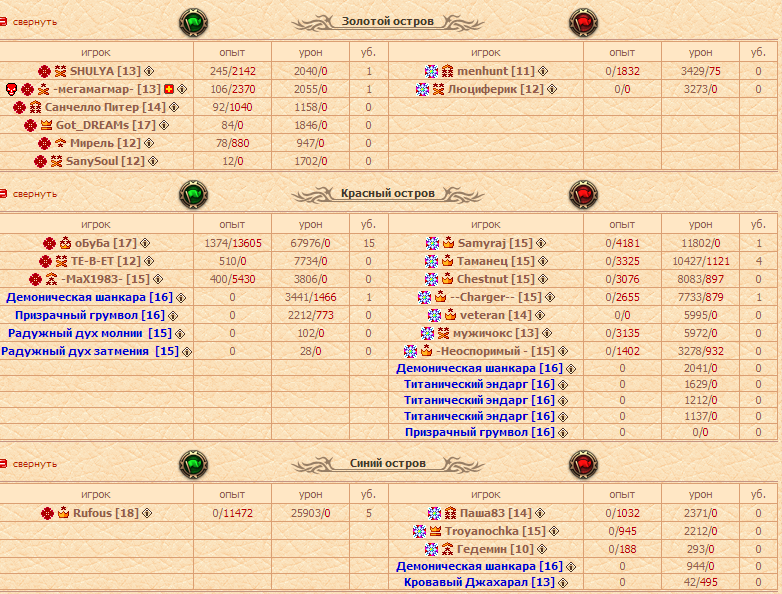The height and width of the screenshot is (594, 782).
Task: Open info icon next to Таманец [15]
Action: [543, 261]
